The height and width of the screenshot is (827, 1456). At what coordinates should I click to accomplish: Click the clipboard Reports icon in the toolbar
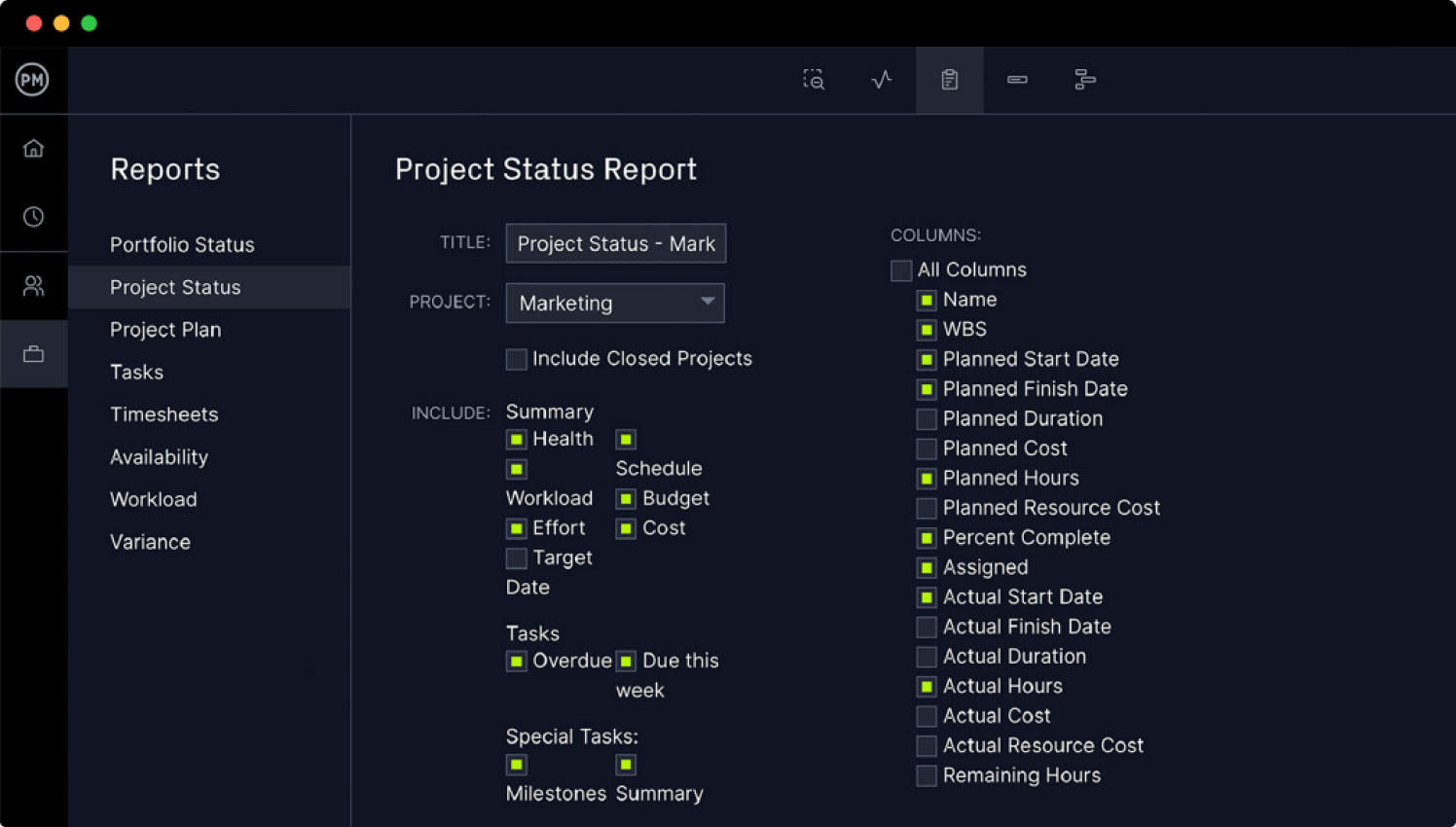[x=949, y=80]
